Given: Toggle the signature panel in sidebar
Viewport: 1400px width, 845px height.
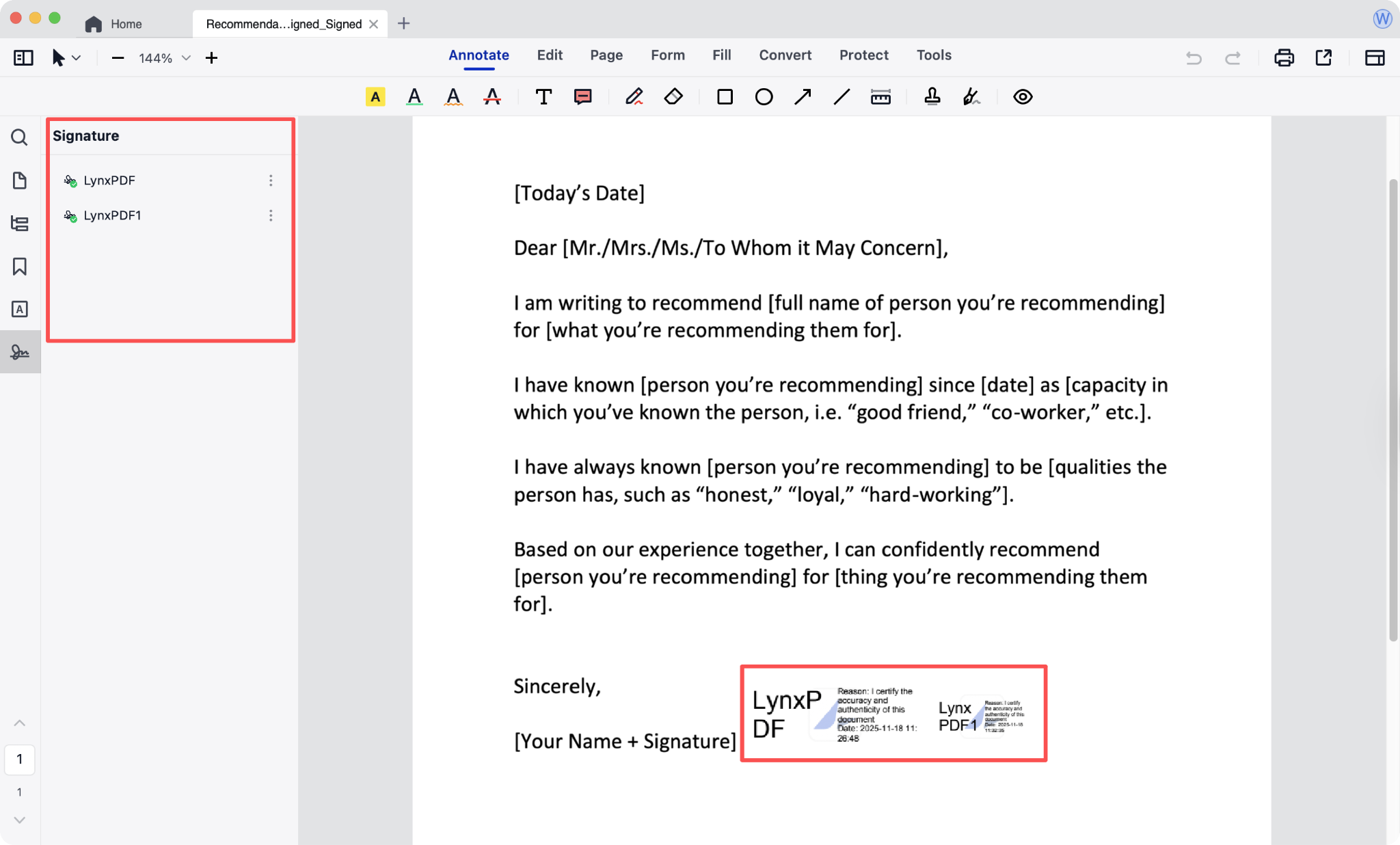Looking at the screenshot, I should point(20,352).
